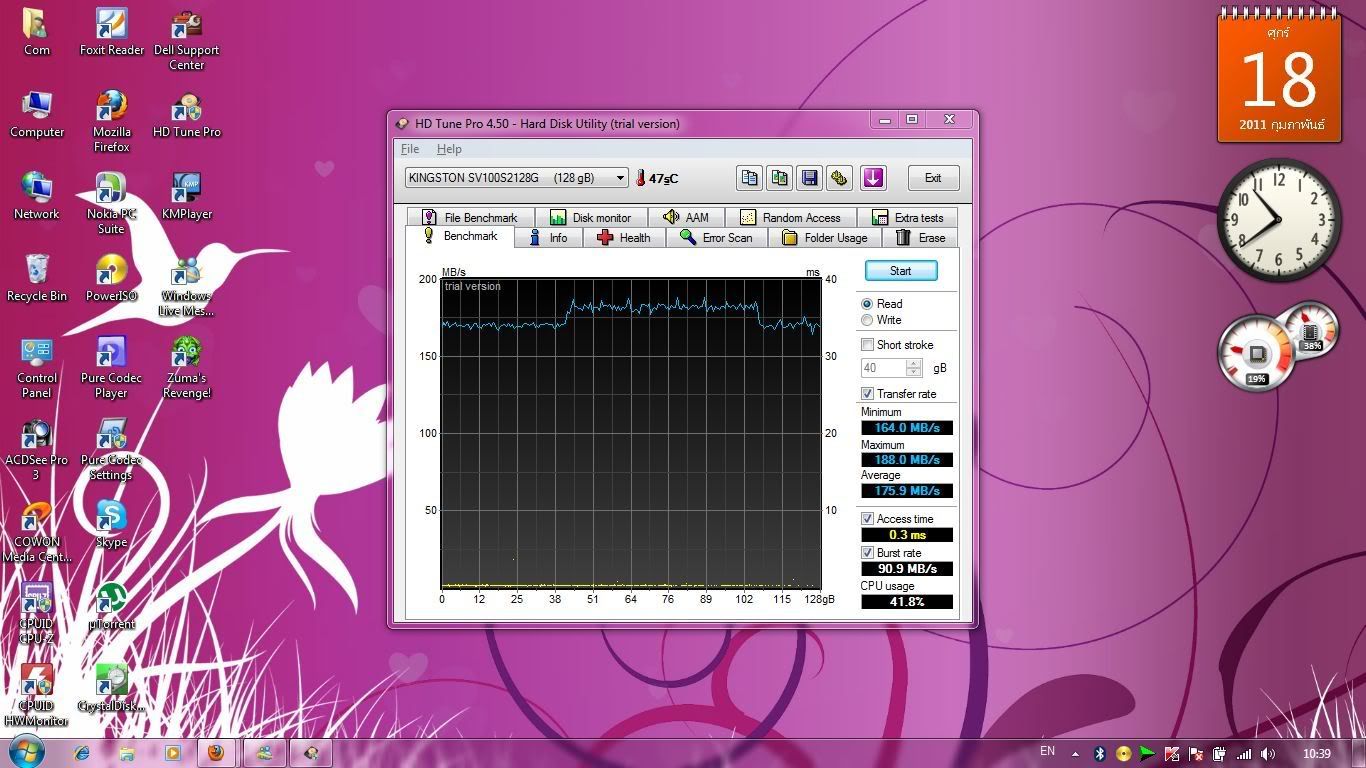The height and width of the screenshot is (768, 1366).
Task: Uncheck the Access time checkbox
Action: pyautogui.click(x=867, y=519)
